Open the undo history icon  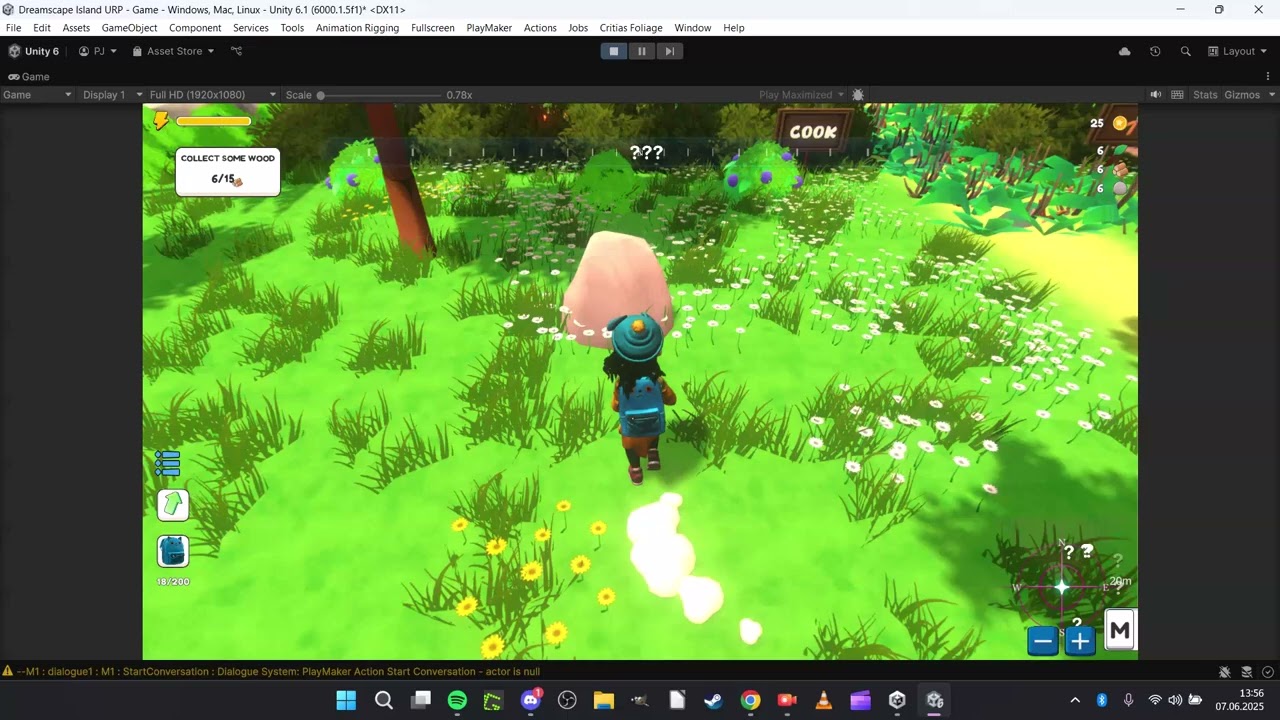(x=1155, y=51)
